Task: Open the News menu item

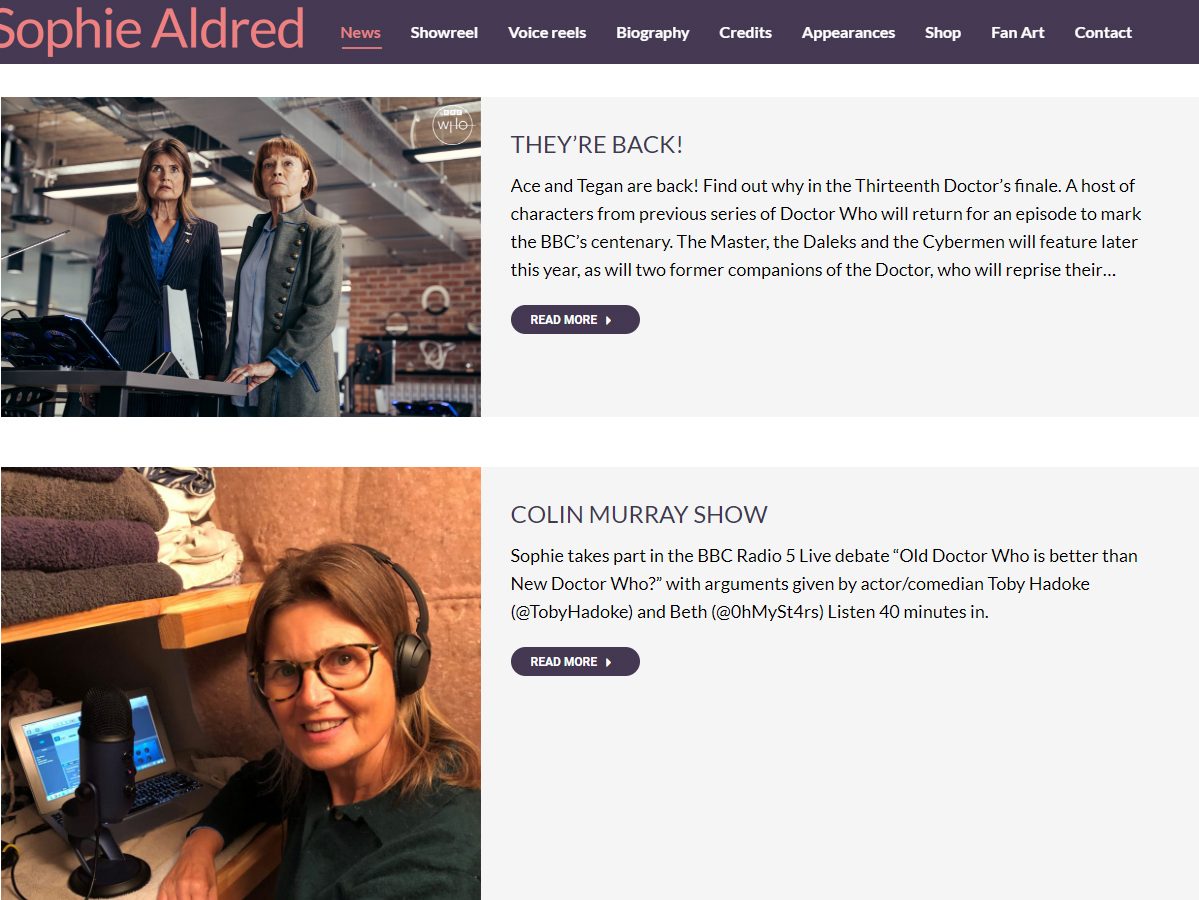Action: click(x=360, y=32)
